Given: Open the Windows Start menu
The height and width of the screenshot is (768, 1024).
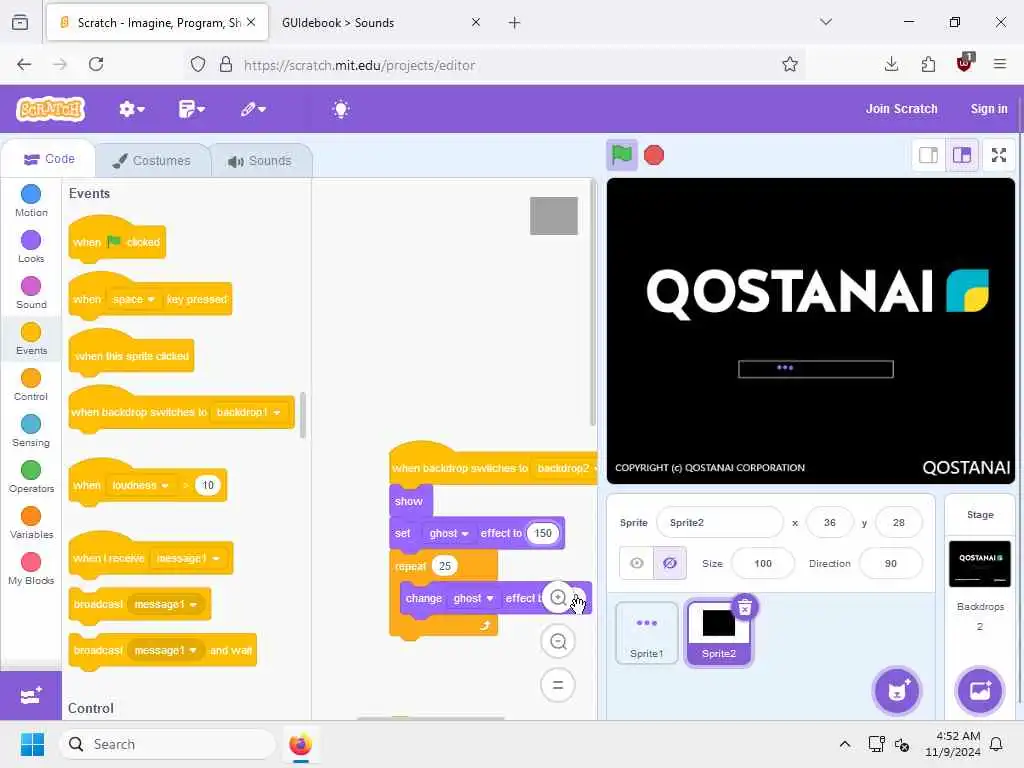Looking at the screenshot, I should tap(32, 744).
